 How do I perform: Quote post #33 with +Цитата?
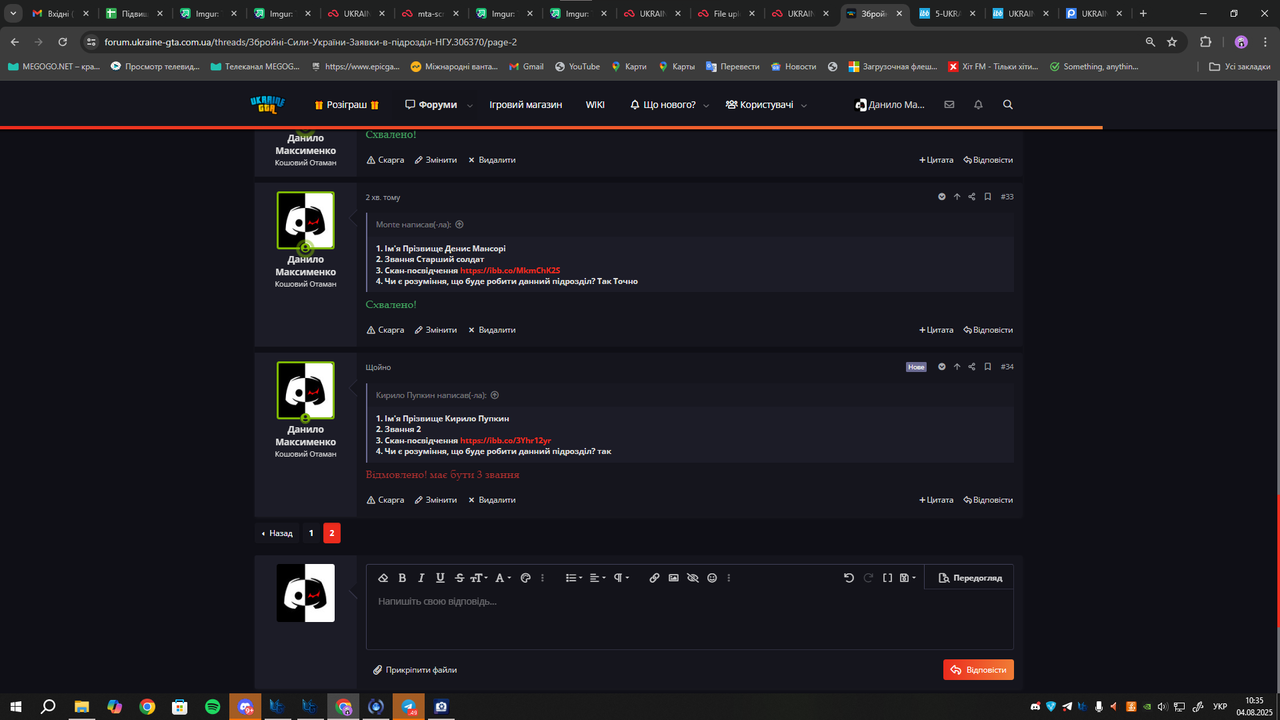click(x=936, y=330)
